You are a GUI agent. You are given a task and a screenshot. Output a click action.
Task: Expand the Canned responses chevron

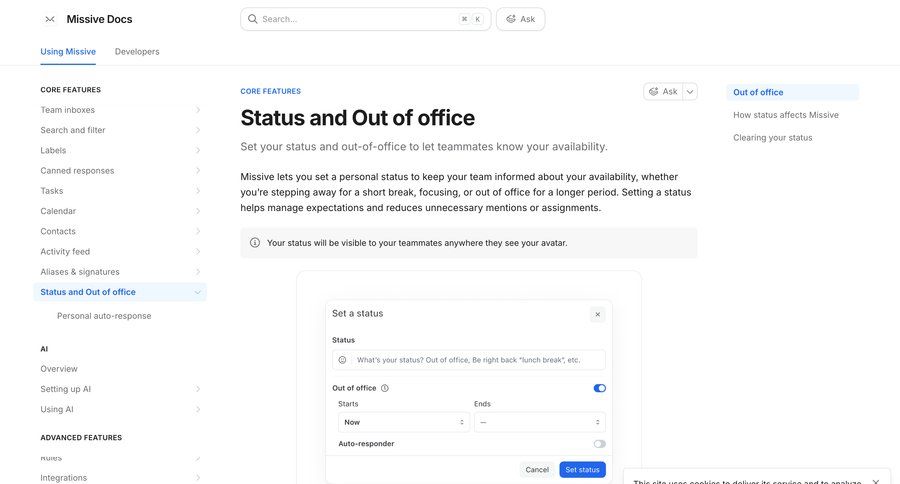(197, 171)
